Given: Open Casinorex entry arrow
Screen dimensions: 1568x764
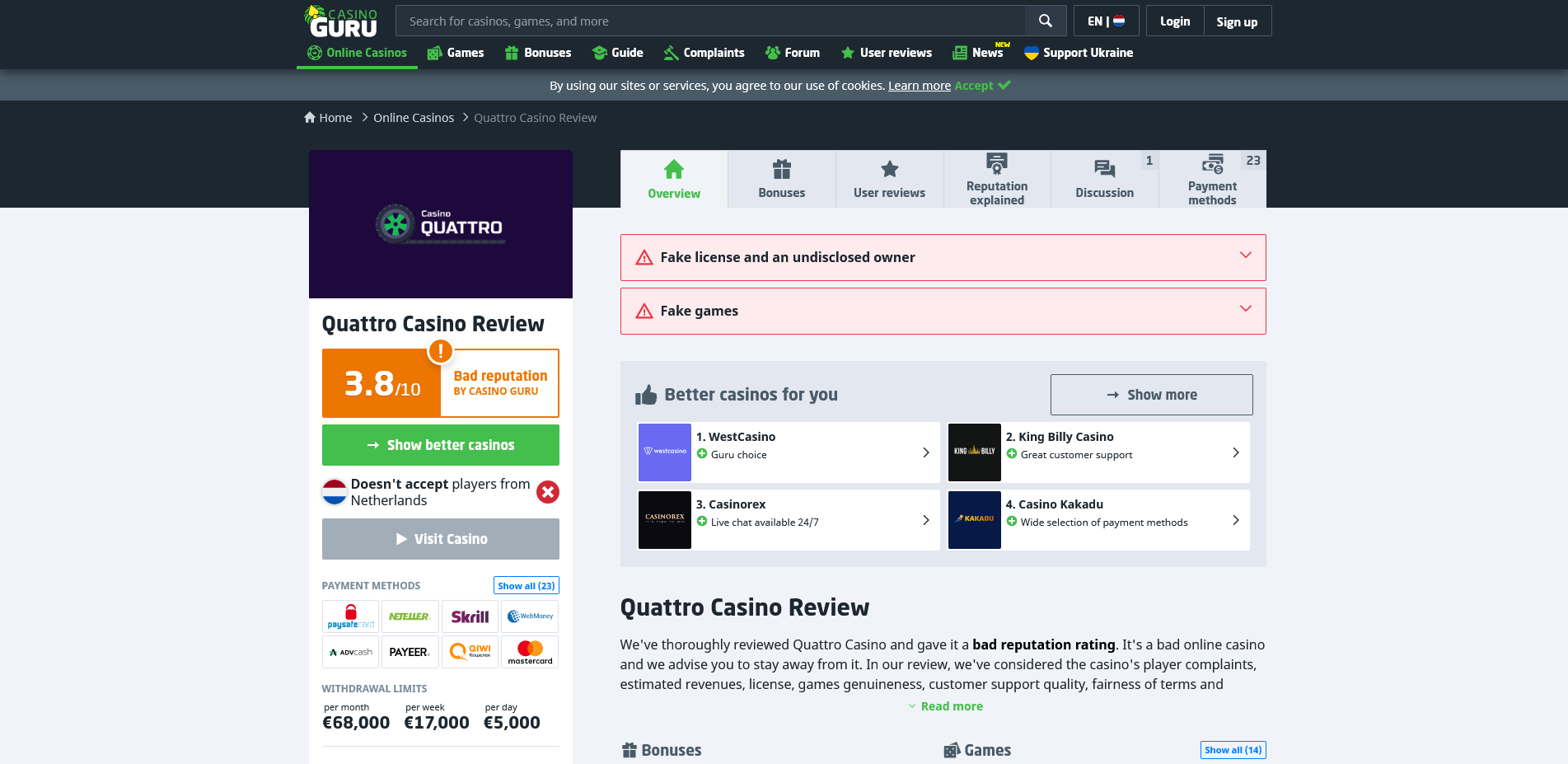Looking at the screenshot, I should tap(926, 520).
